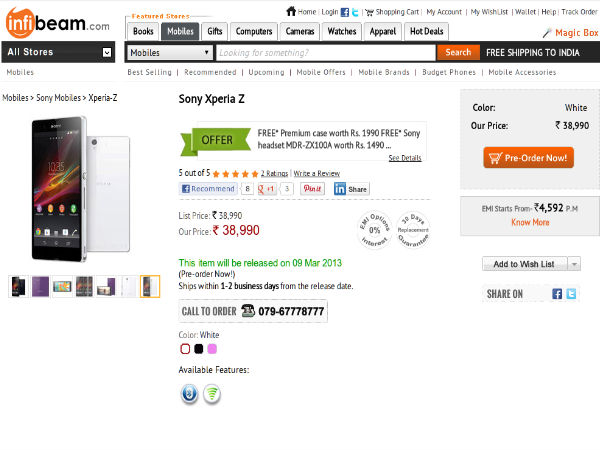Open the Shopping Cart icon
600x450 pixels.
(369, 12)
